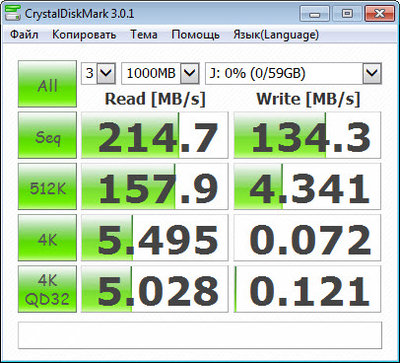The image size is (400, 363).
Task: Start the 4K QD32 test
Action: 47,289
